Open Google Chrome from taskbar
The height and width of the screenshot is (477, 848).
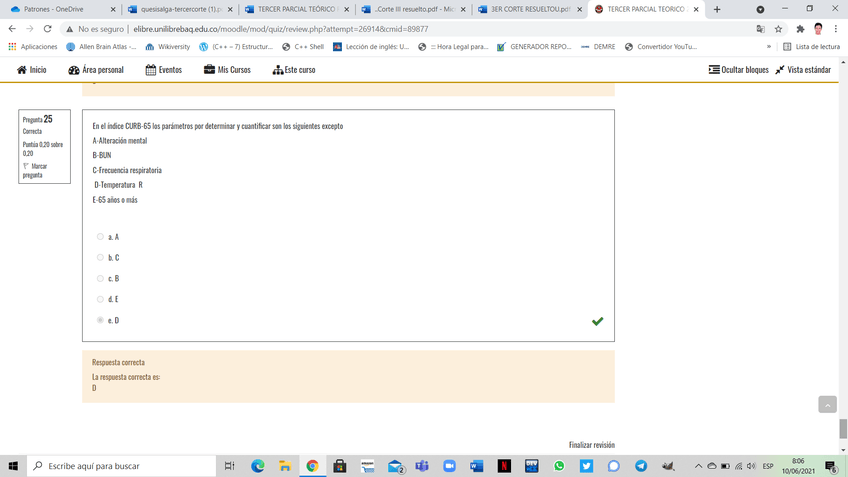(312, 466)
